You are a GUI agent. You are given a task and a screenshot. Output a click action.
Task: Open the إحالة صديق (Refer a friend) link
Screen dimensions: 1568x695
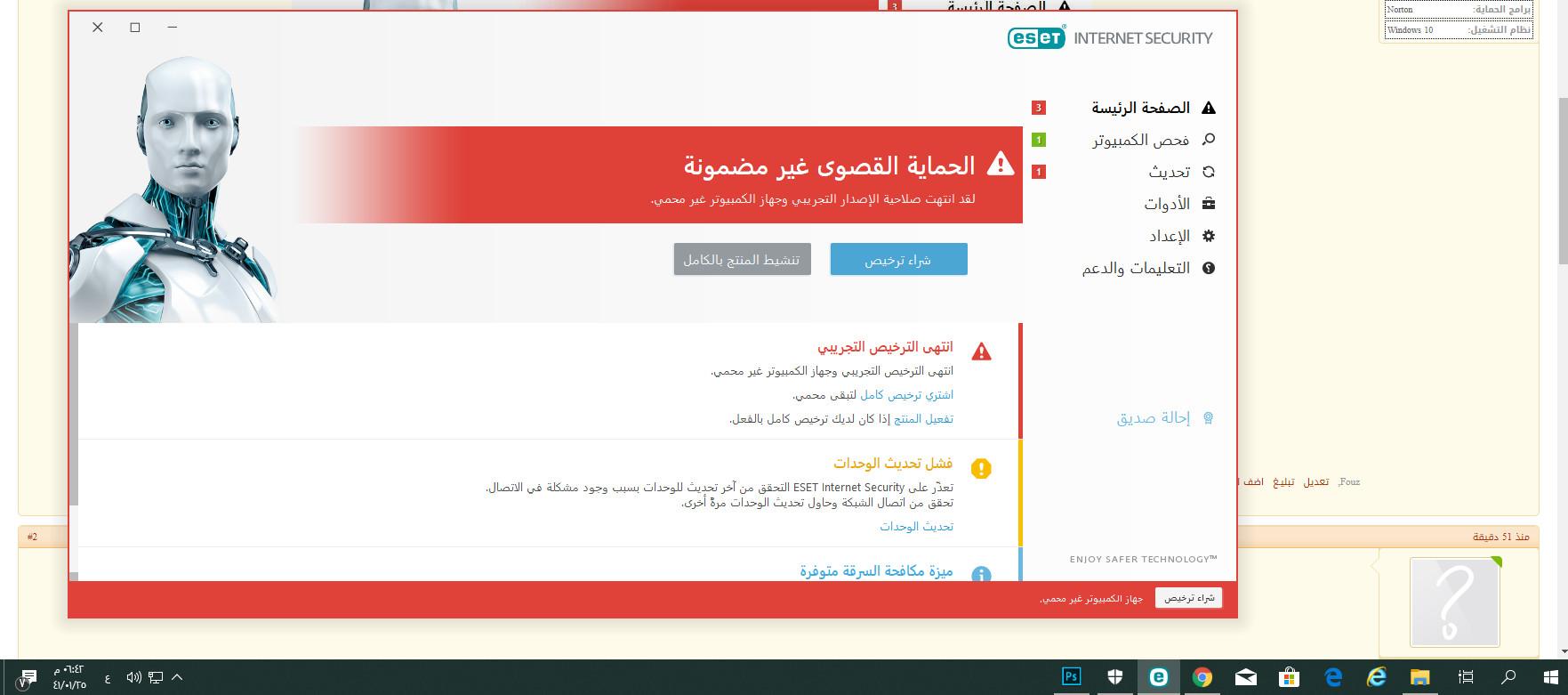click(1153, 417)
